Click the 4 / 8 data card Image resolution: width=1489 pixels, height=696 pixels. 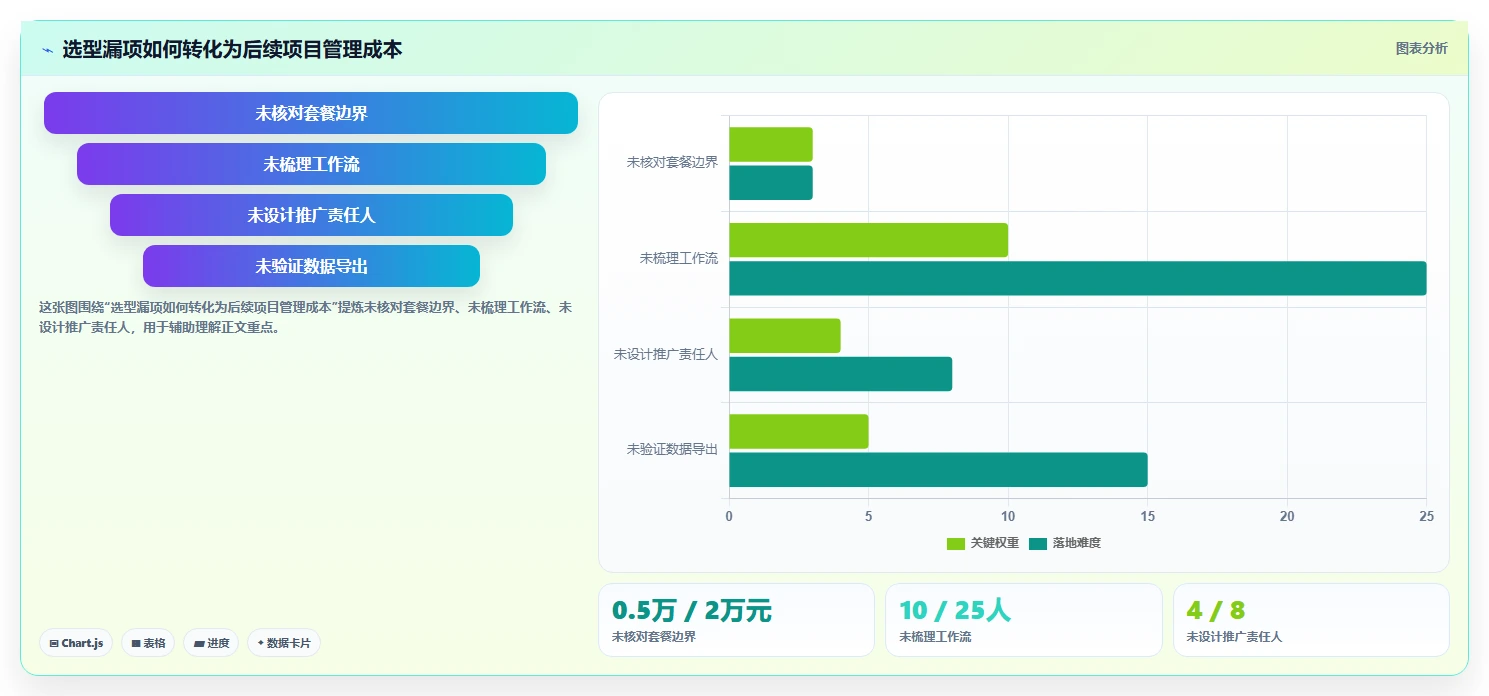1311,620
